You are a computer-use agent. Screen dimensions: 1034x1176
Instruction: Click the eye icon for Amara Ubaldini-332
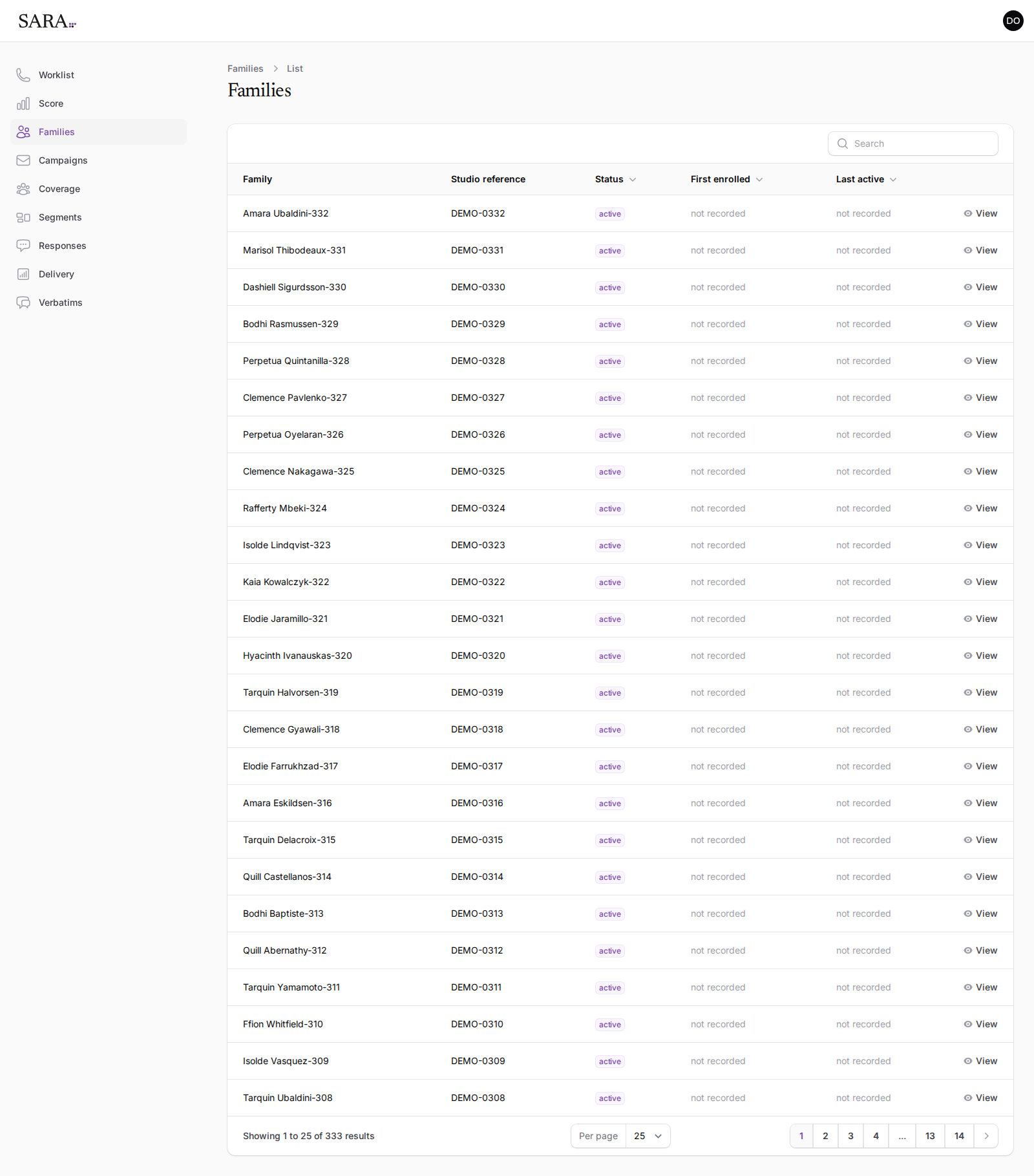pos(968,213)
